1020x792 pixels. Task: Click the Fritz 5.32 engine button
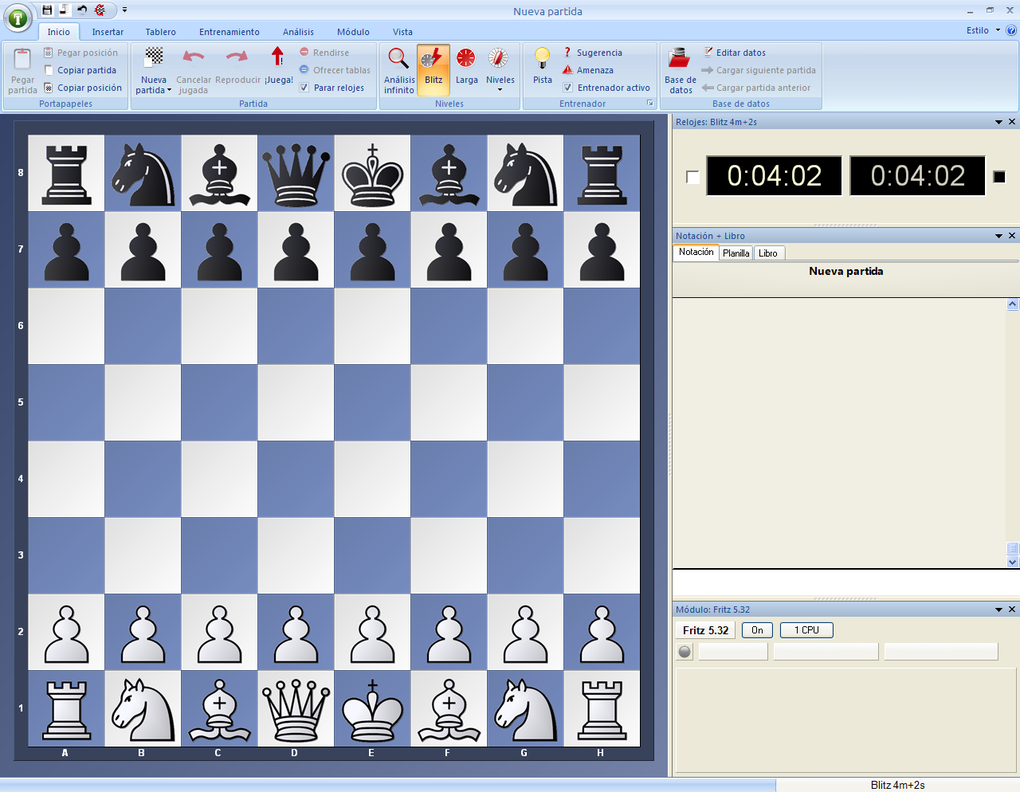click(x=706, y=630)
